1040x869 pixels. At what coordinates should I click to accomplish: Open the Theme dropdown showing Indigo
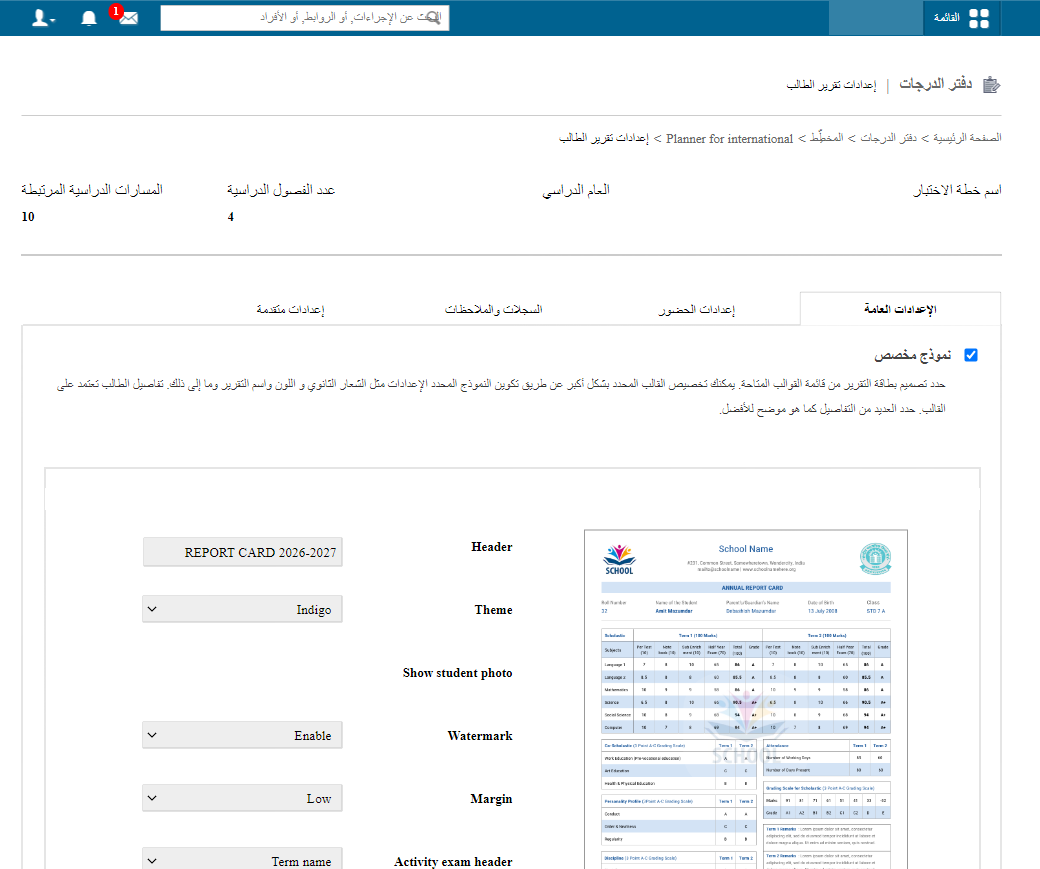(243, 609)
